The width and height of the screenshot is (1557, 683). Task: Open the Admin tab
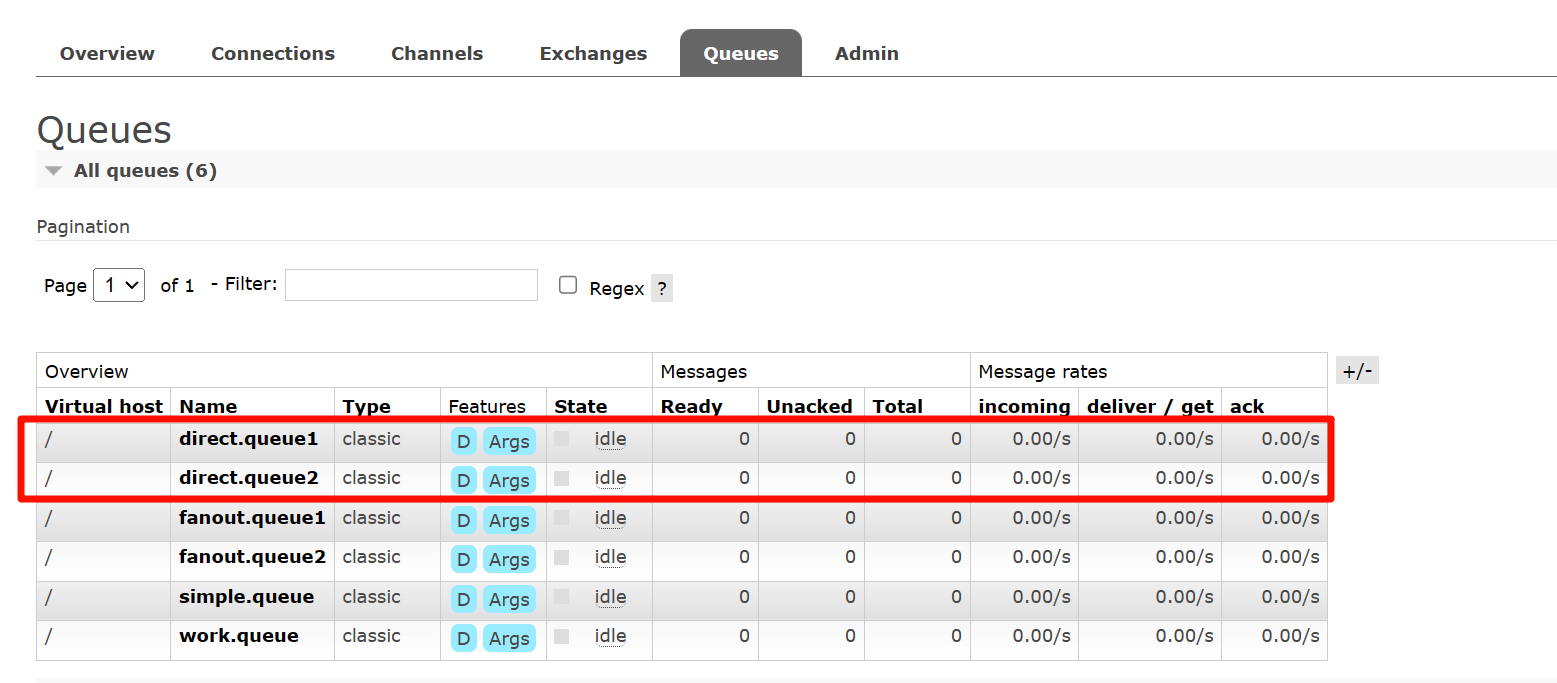(x=866, y=54)
